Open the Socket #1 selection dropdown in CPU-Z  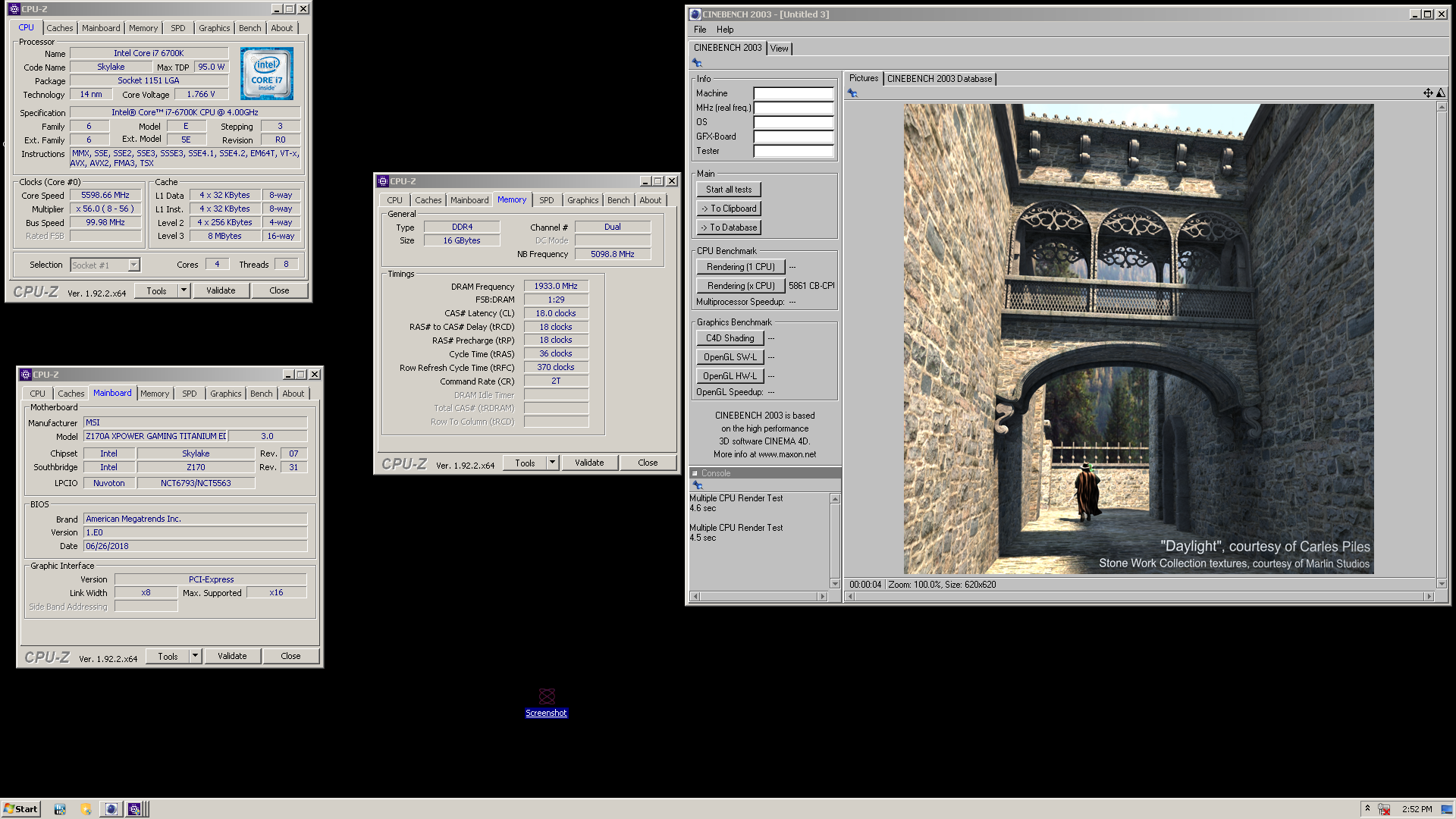133,265
